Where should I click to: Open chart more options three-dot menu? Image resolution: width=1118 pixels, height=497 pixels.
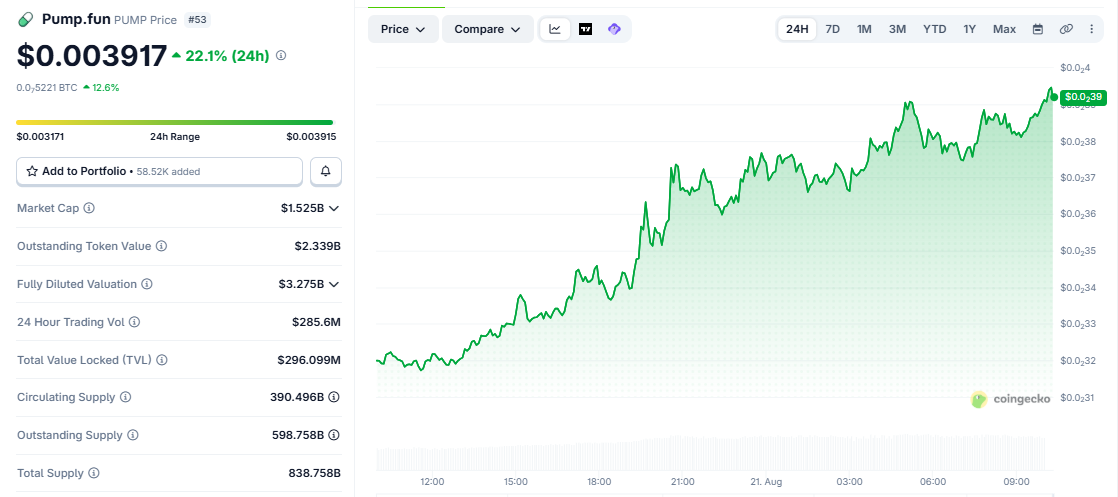point(1092,29)
